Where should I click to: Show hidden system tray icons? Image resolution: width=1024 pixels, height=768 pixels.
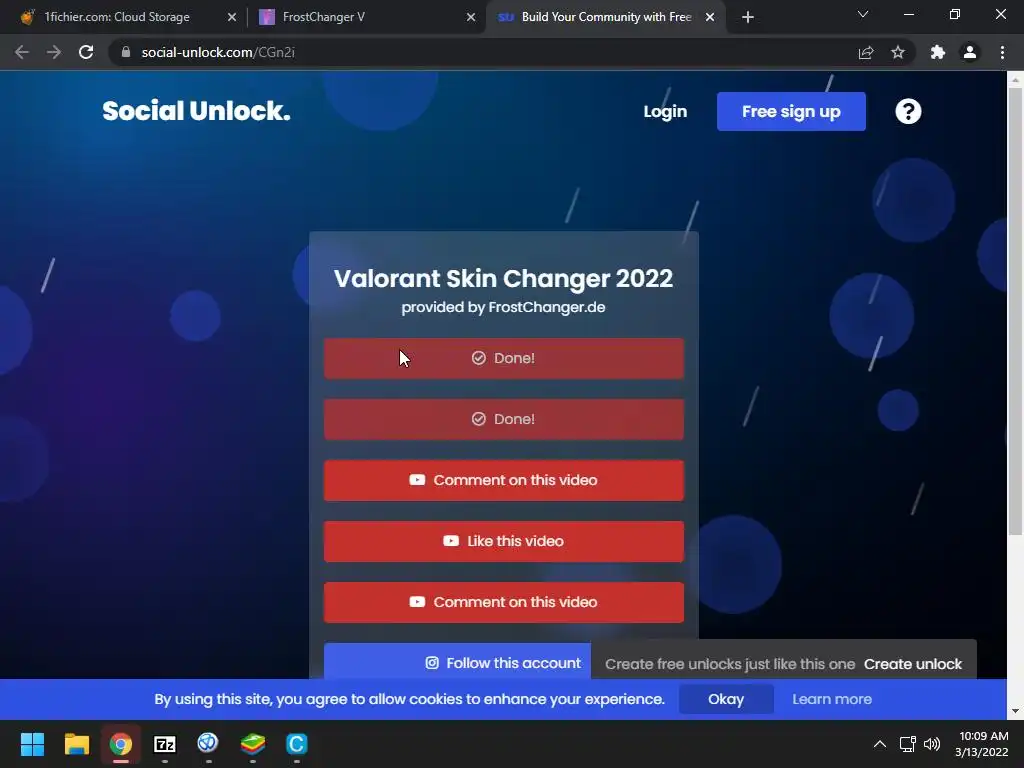coord(880,744)
